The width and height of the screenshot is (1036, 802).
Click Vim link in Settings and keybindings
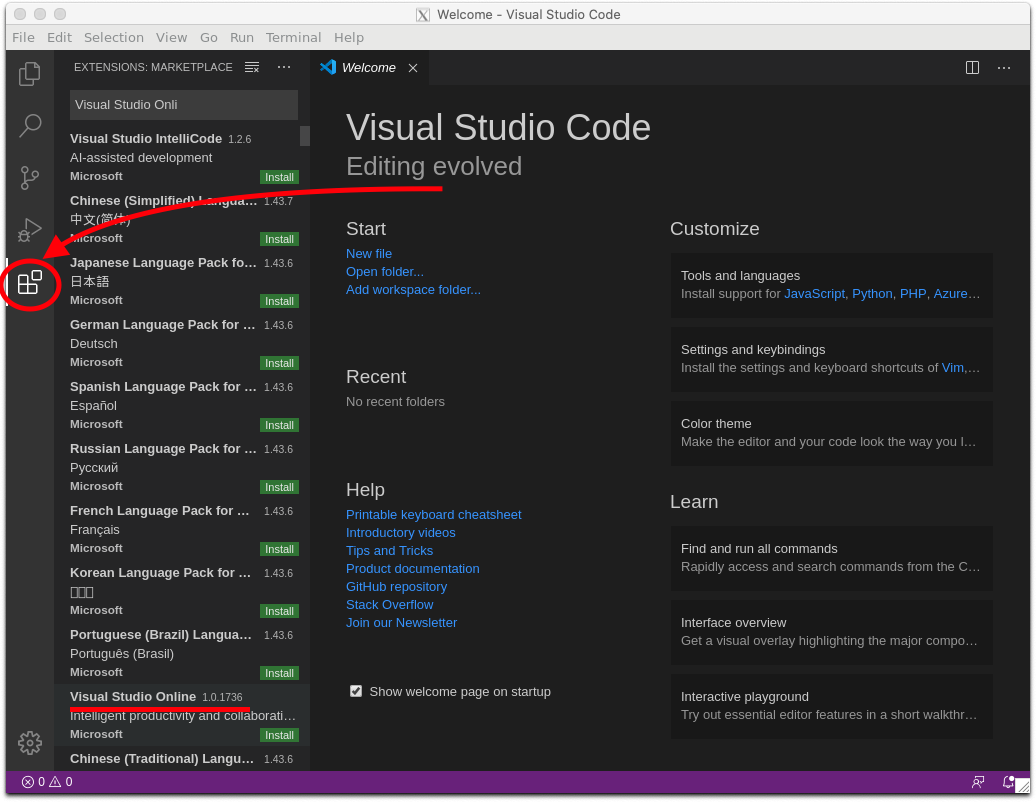coord(952,368)
